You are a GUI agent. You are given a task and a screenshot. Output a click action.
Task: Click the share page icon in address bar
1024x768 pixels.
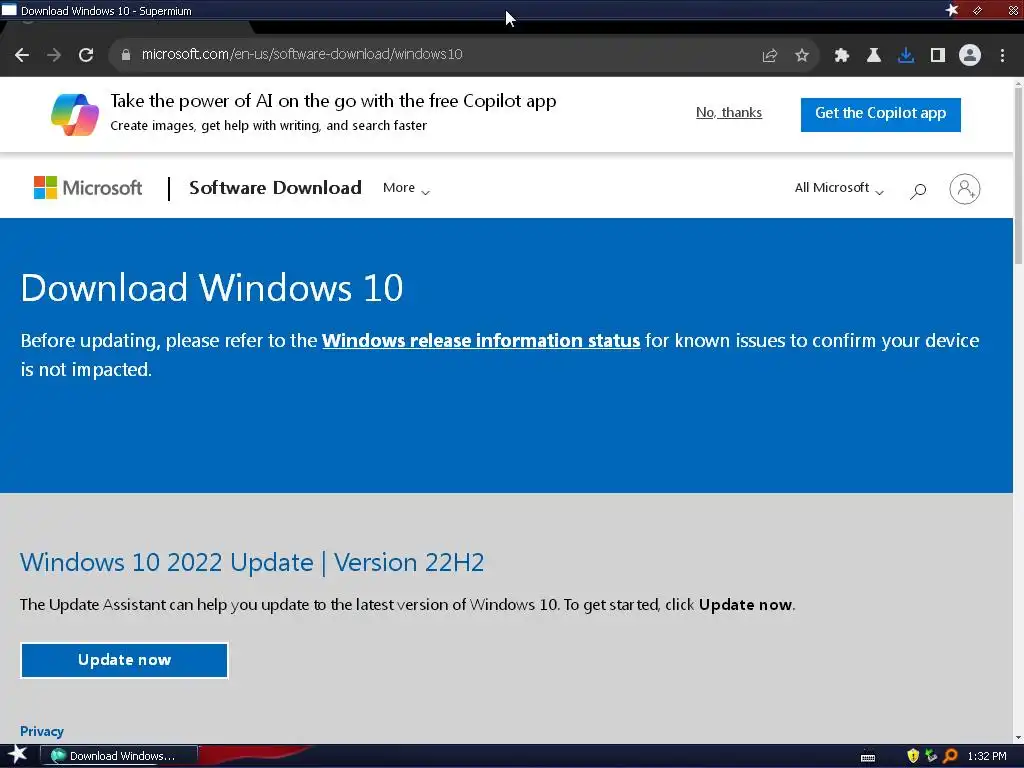(x=769, y=56)
